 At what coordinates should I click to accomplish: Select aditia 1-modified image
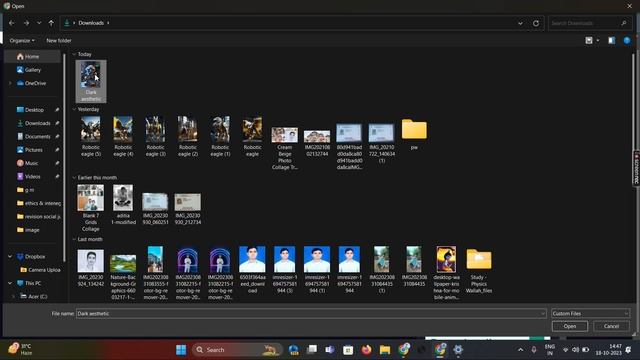123,205
